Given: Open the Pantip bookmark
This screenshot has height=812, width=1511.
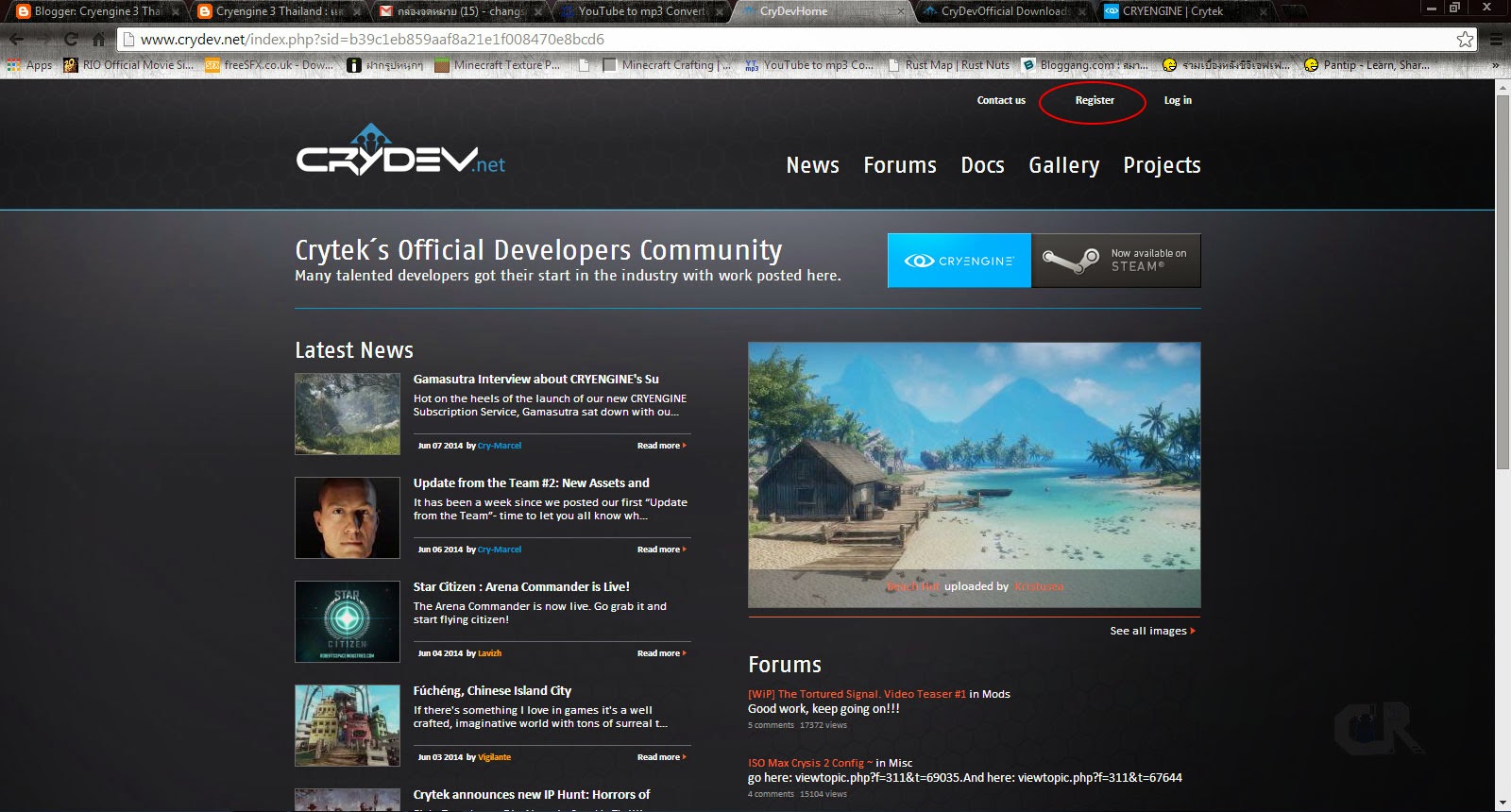Looking at the screenshot, I should coord(1367,65).
